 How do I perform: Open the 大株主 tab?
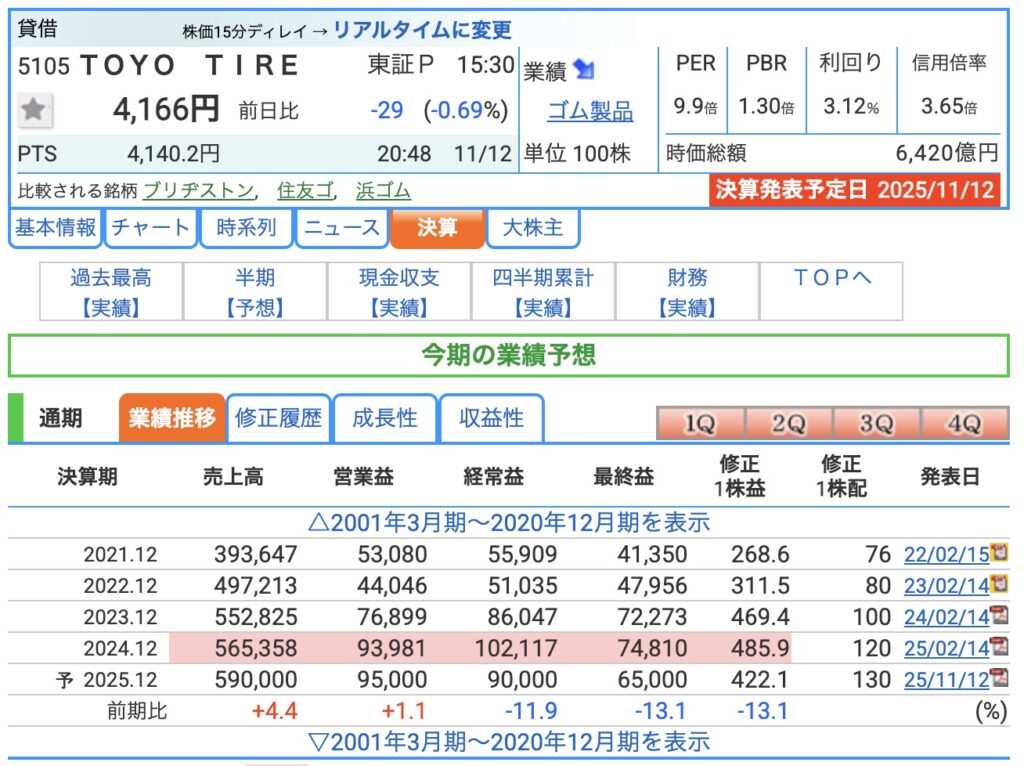(532, 228)
